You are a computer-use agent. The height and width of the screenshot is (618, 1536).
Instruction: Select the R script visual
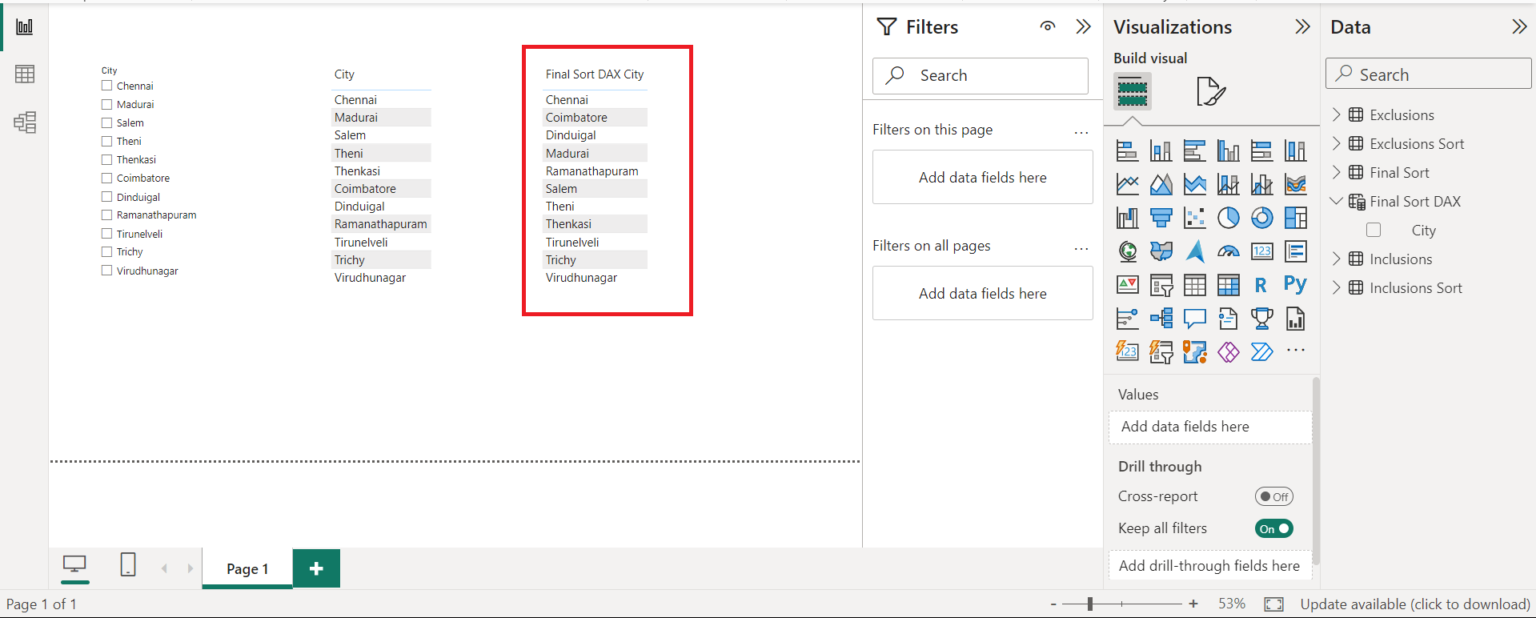click(1261, 285)
